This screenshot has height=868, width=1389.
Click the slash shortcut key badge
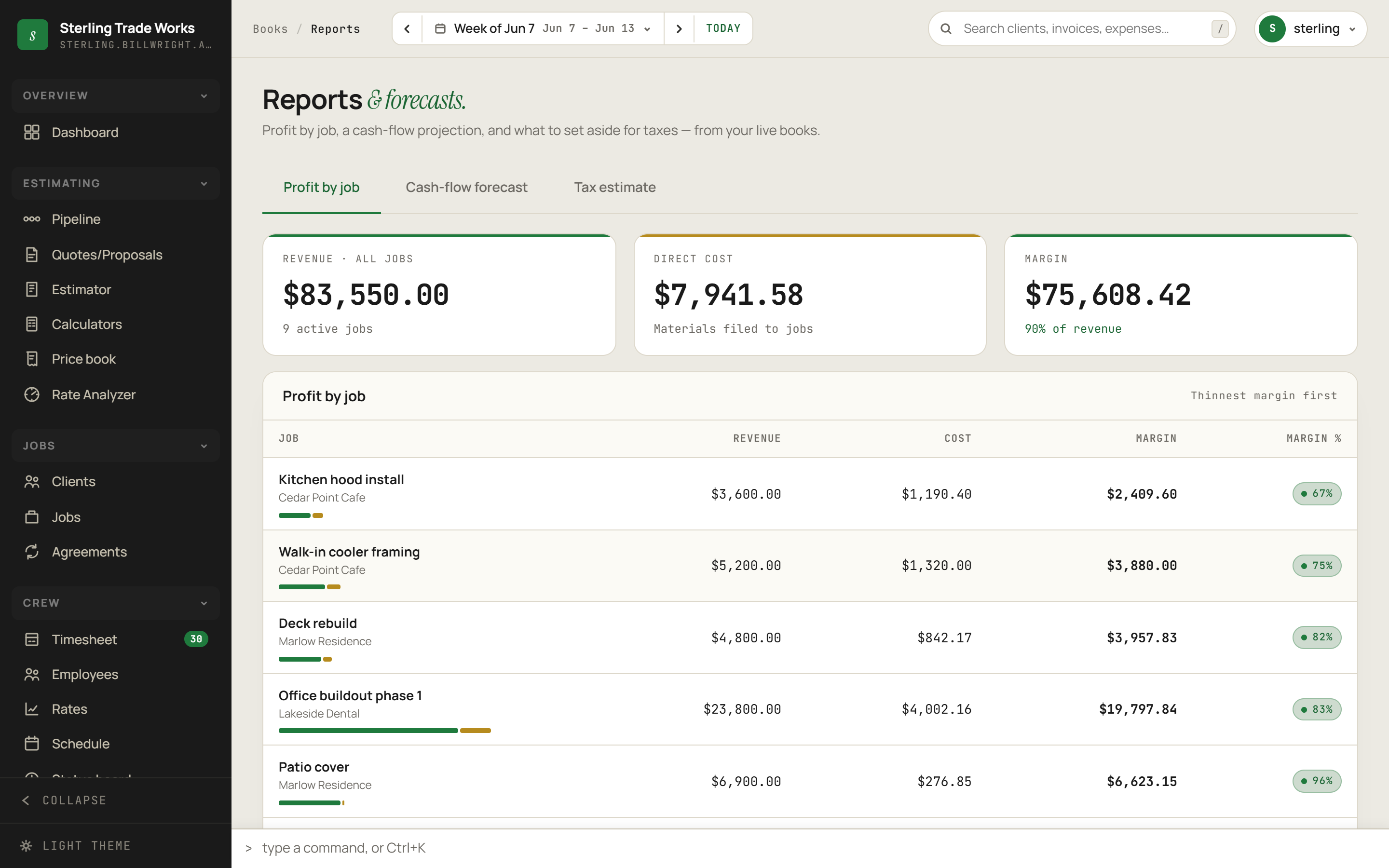pyautogui.click(x=1220, y=29)
